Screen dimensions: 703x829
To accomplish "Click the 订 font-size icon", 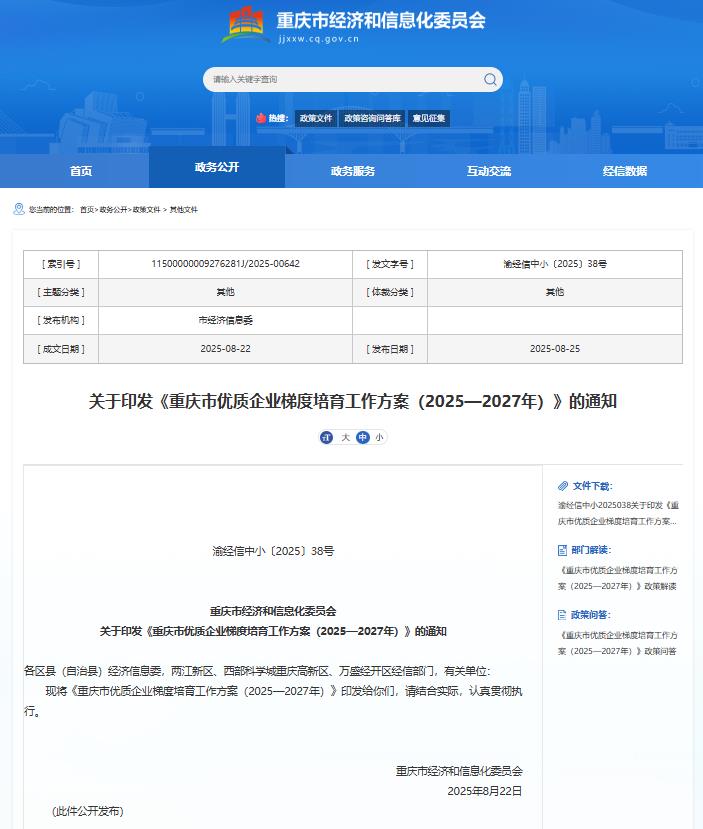I will [326, 437].
